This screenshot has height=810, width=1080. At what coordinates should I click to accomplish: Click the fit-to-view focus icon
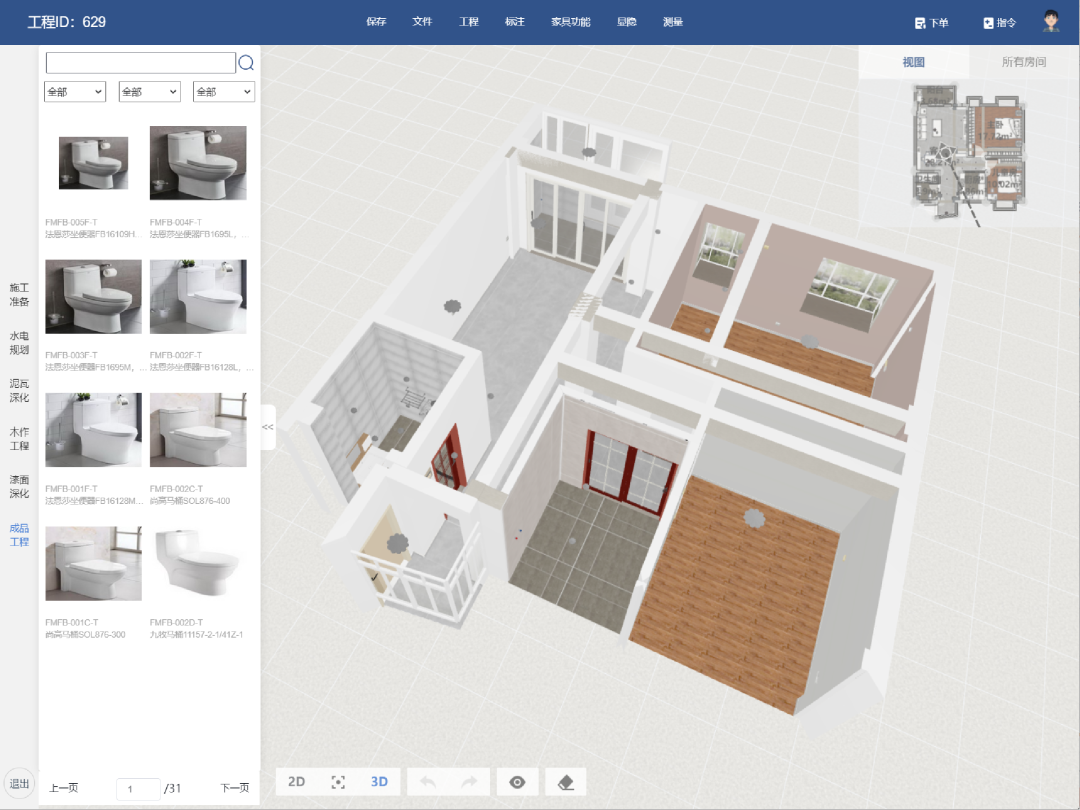(338, 782)
